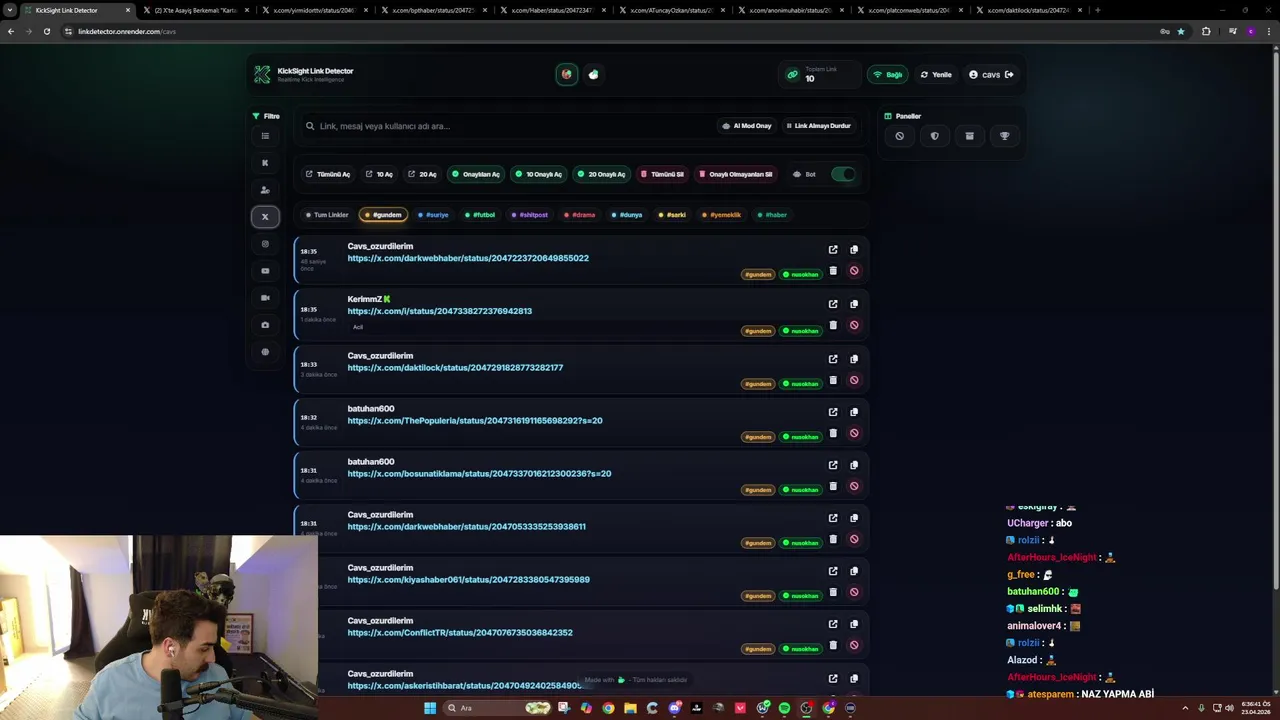Select the #futbol tag filter
1280x720 pixels.
point(480,215)
